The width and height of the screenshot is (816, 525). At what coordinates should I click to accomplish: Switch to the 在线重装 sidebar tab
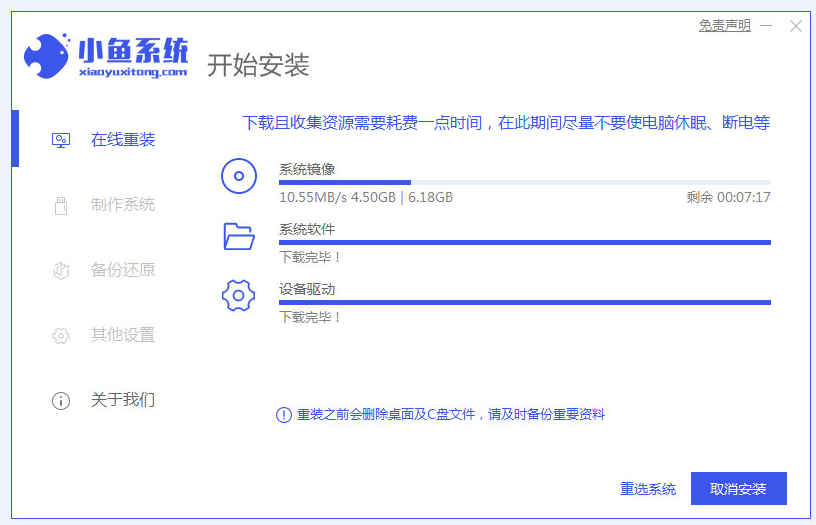coord(123,140)
